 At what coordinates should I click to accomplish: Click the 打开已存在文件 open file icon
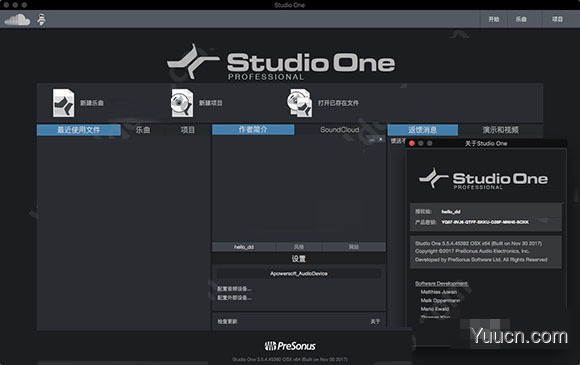point(299,103)
